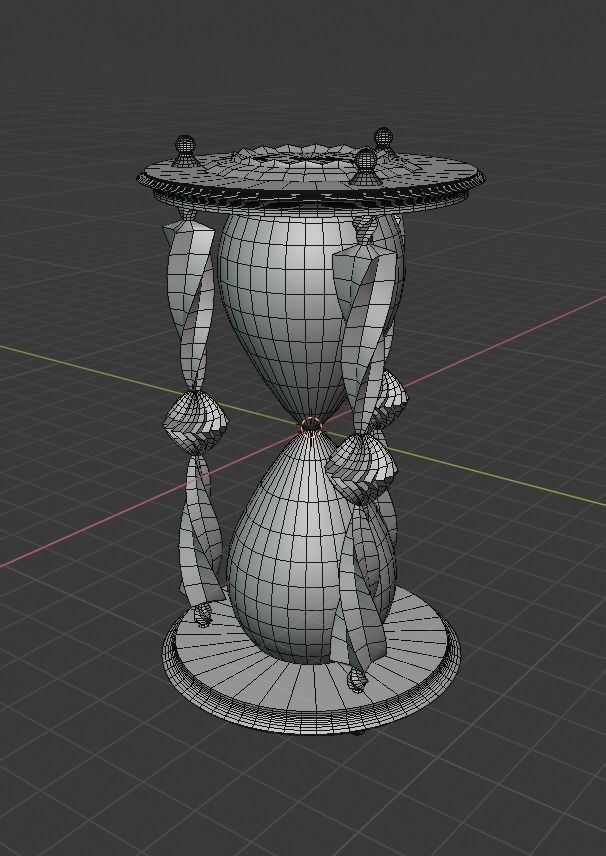Click the 3D cursor at the hourglass neck
Screen dimensions: 606x856
coord(312,426)
